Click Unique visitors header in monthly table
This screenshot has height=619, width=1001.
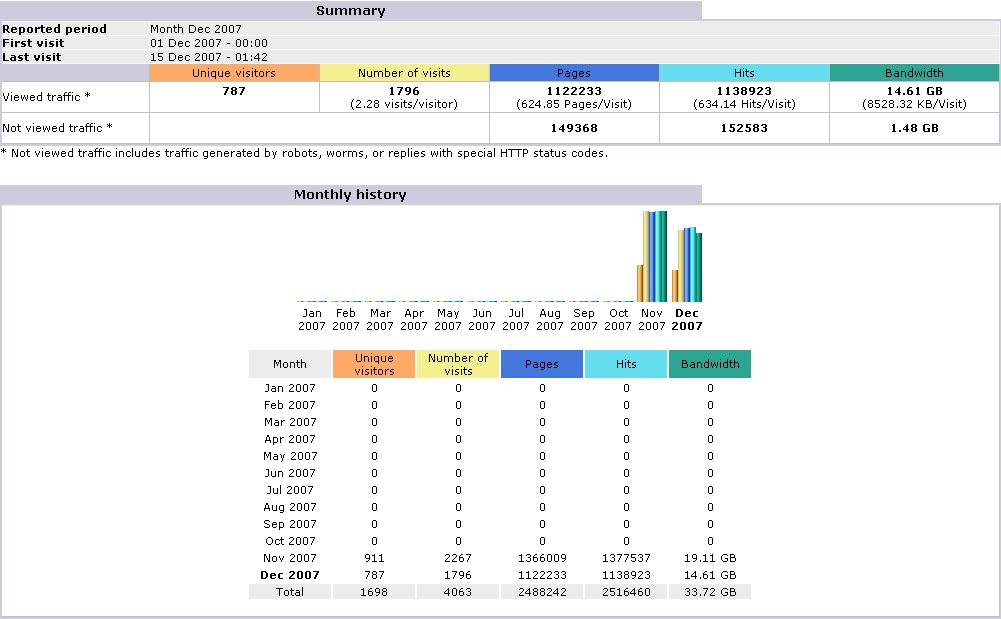coord(374,364)
